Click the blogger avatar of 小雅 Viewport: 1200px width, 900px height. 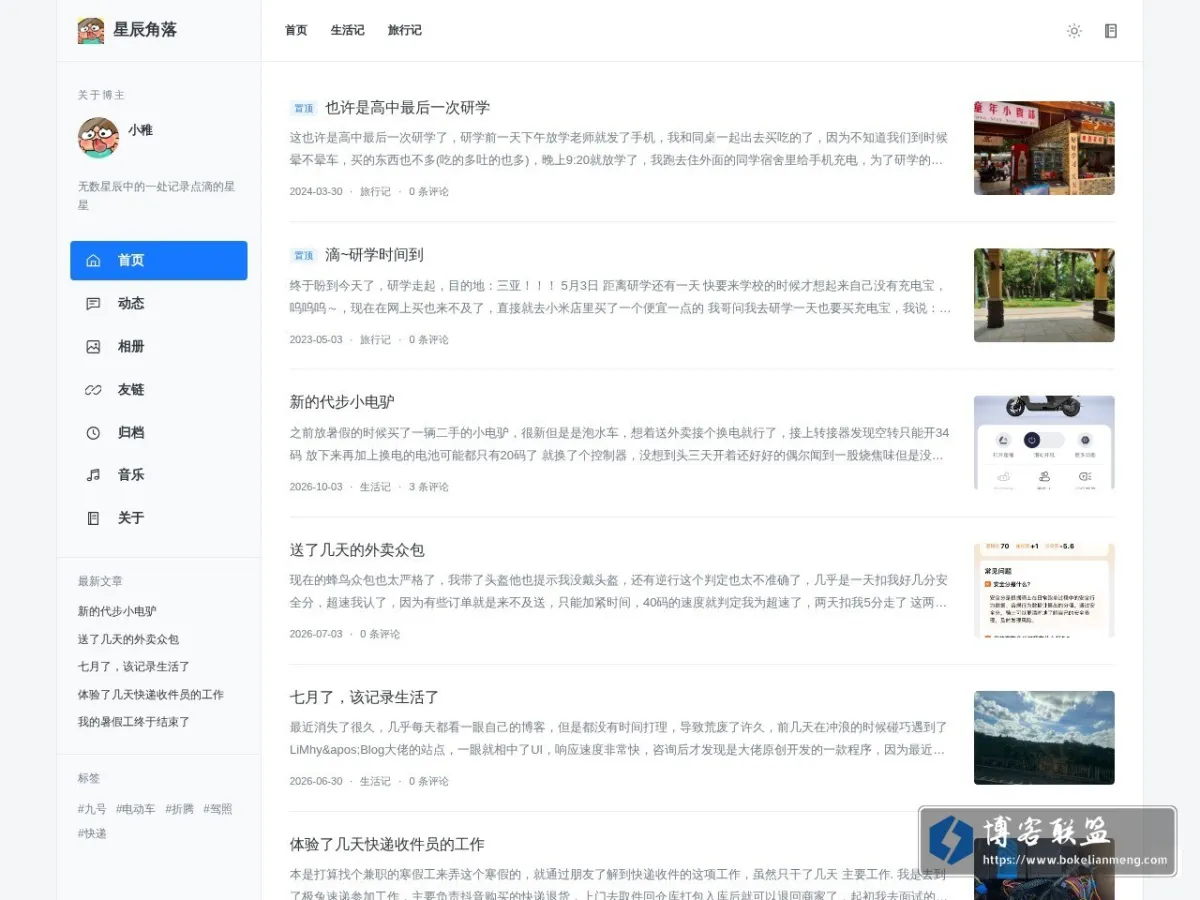(x=98, y=138)
